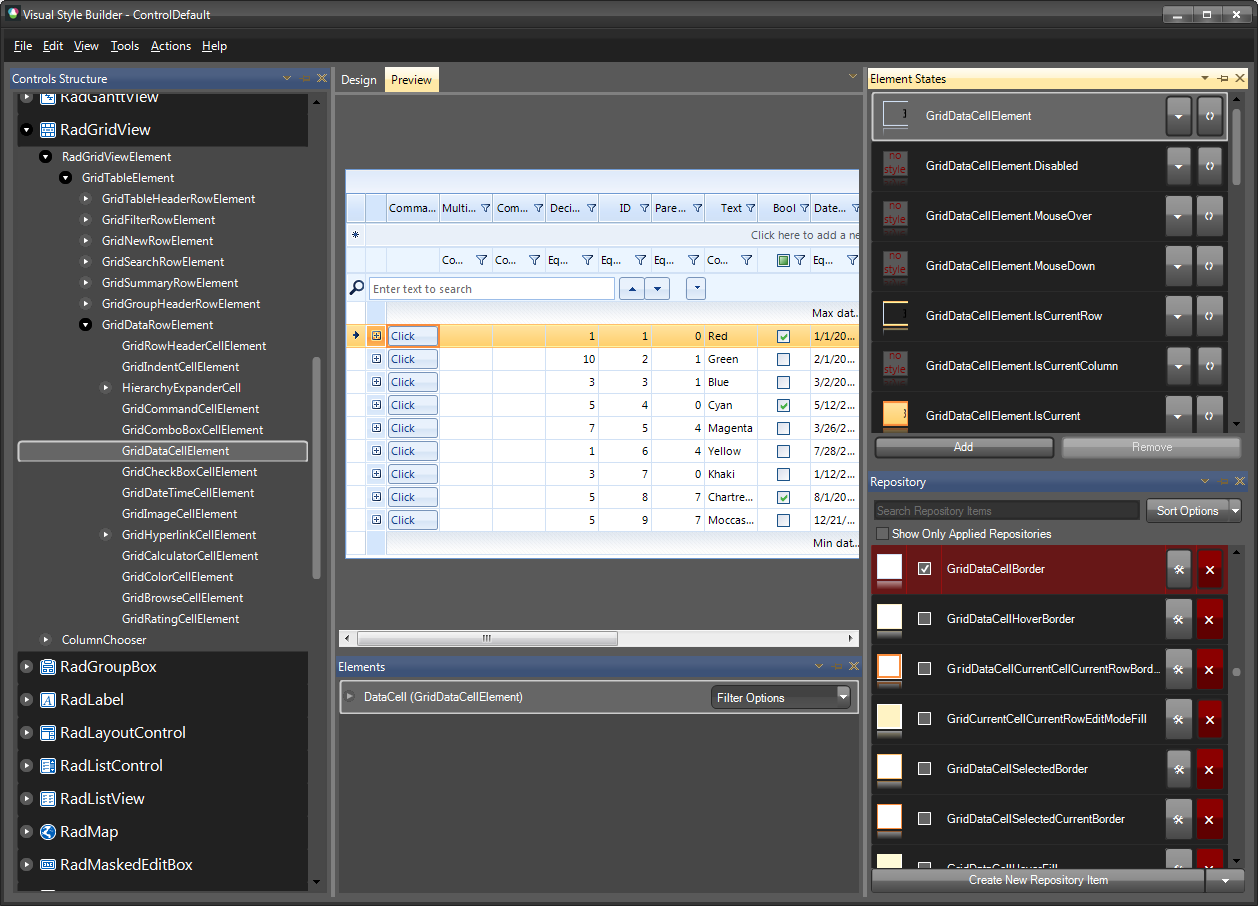
Task: Check the GridDataCellHoverBorder checkbox
Action: tap(925, 619)
